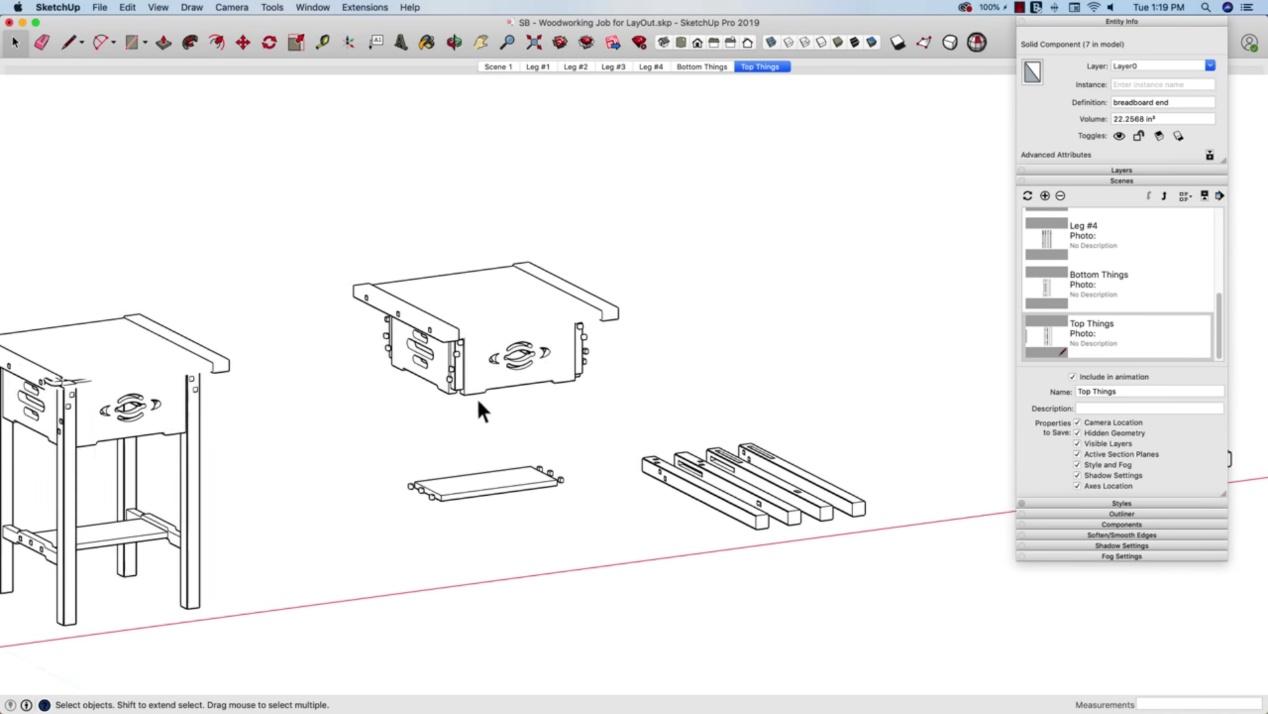Switch to Iso view via house icon

tap(664, 42)
